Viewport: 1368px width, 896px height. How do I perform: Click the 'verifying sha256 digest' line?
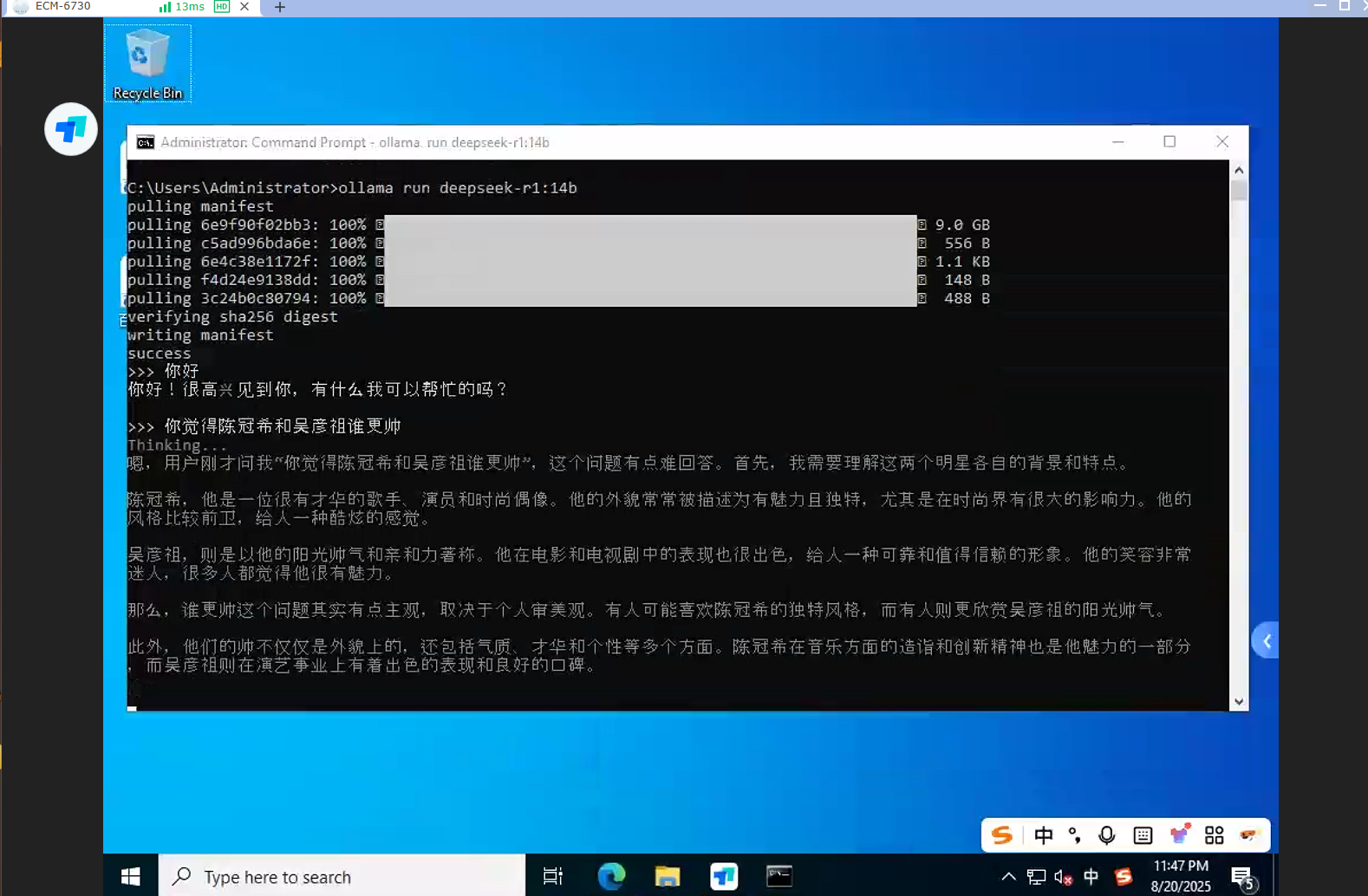(x=232, y=316)
